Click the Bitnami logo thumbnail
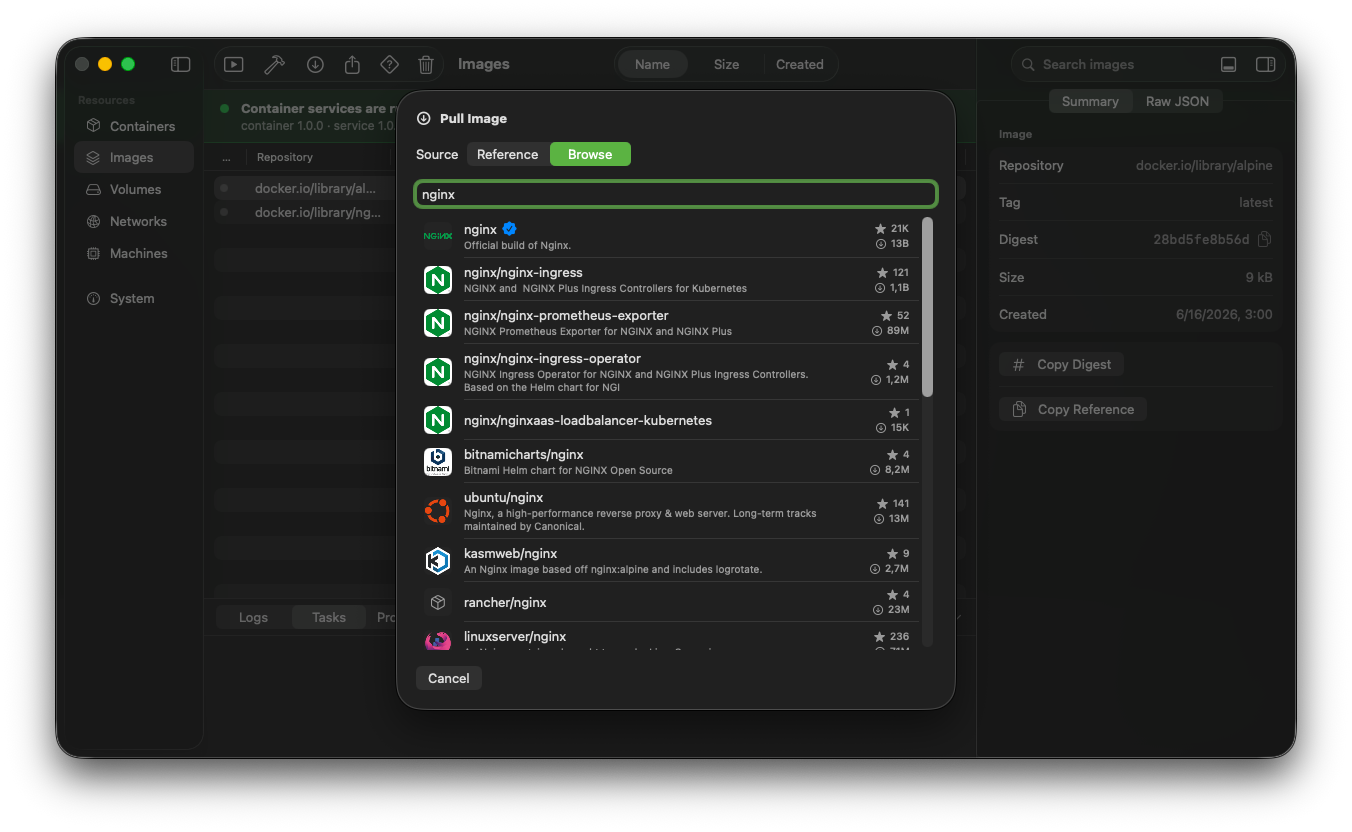 click(x=438, y=461)
